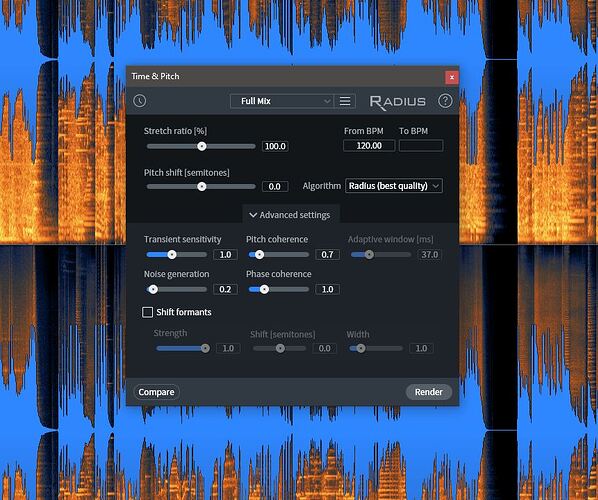This screenshot has width=598, height=500.
Task: Open help with question mark icon
Action: [x=445, y=101]
